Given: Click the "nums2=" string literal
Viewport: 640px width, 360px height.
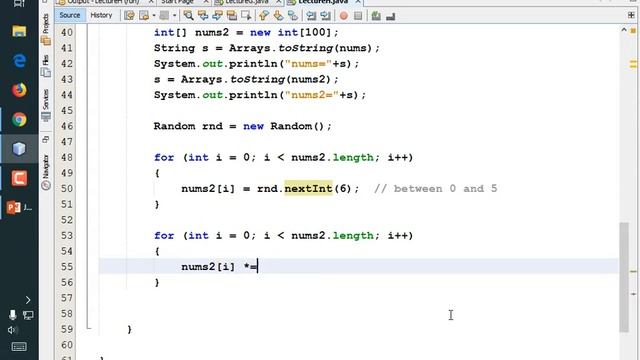Looking at the screenshot, I should [x=311, y=95].
